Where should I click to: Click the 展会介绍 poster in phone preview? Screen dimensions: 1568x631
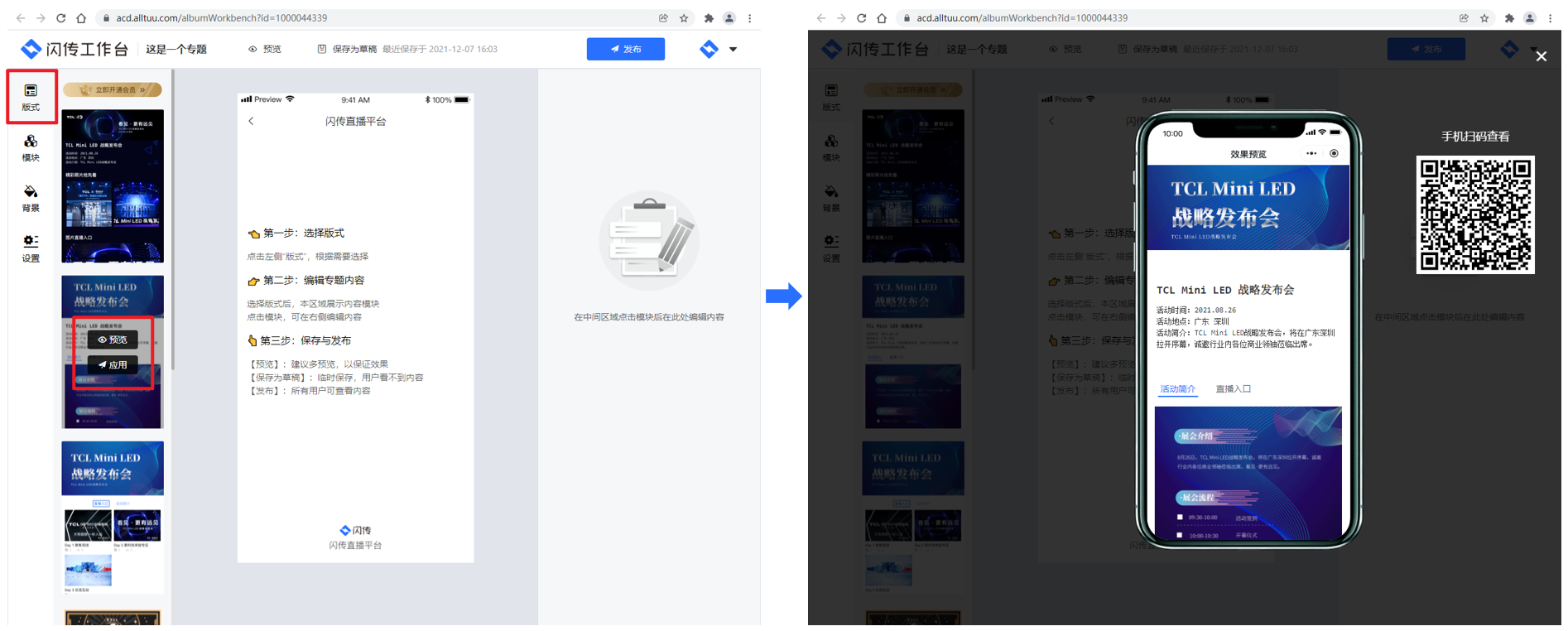pyautogui.click(x=1248, y=473)
